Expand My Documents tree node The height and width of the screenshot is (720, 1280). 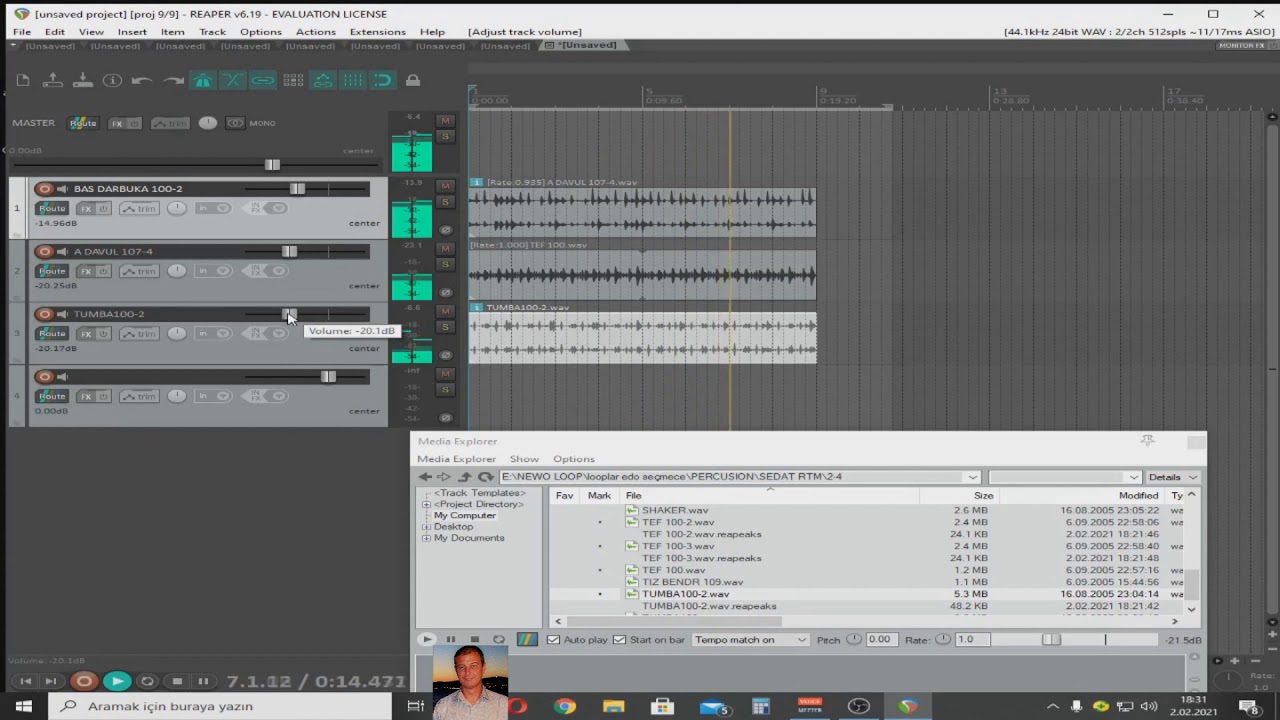point(427,538)
